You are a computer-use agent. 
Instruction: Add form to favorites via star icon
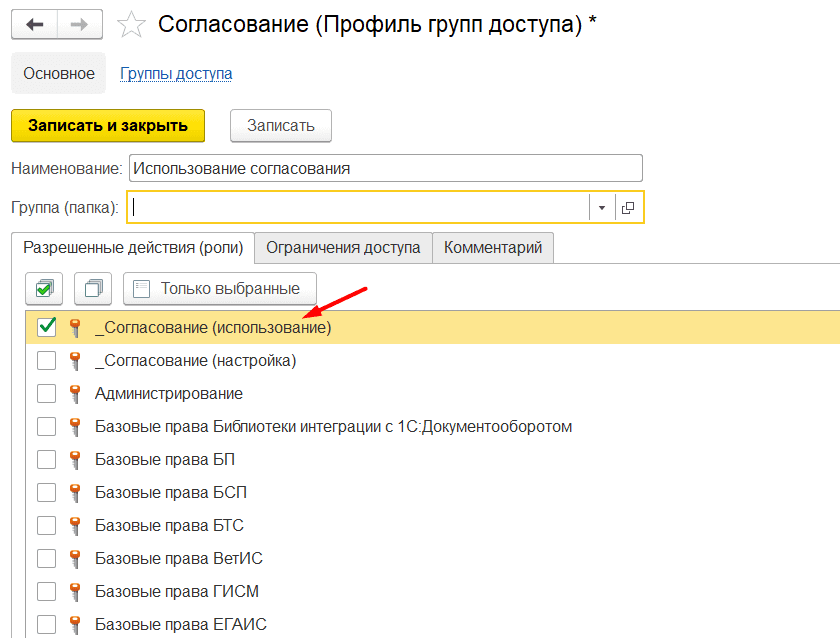click(x=131, y=25)
